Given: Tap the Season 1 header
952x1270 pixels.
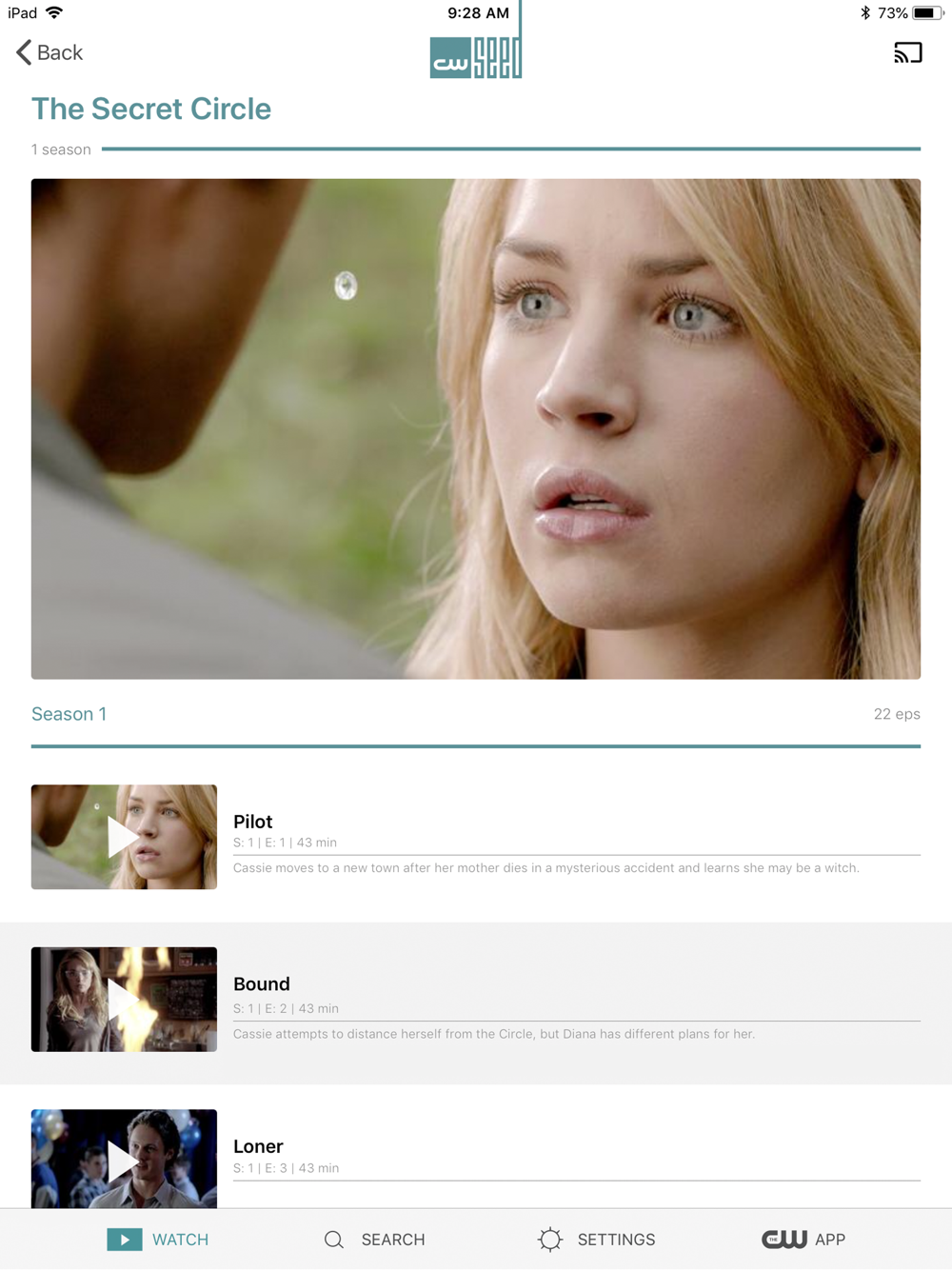Looking at the screenshot, I should (x=69, y=714).
